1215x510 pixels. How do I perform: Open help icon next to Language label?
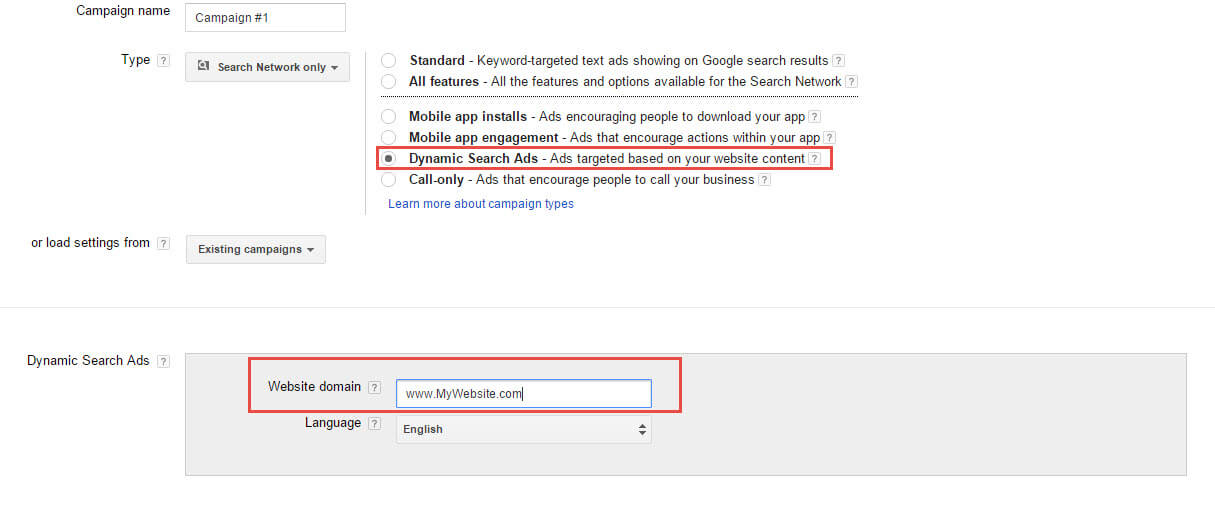click(374, 424)
